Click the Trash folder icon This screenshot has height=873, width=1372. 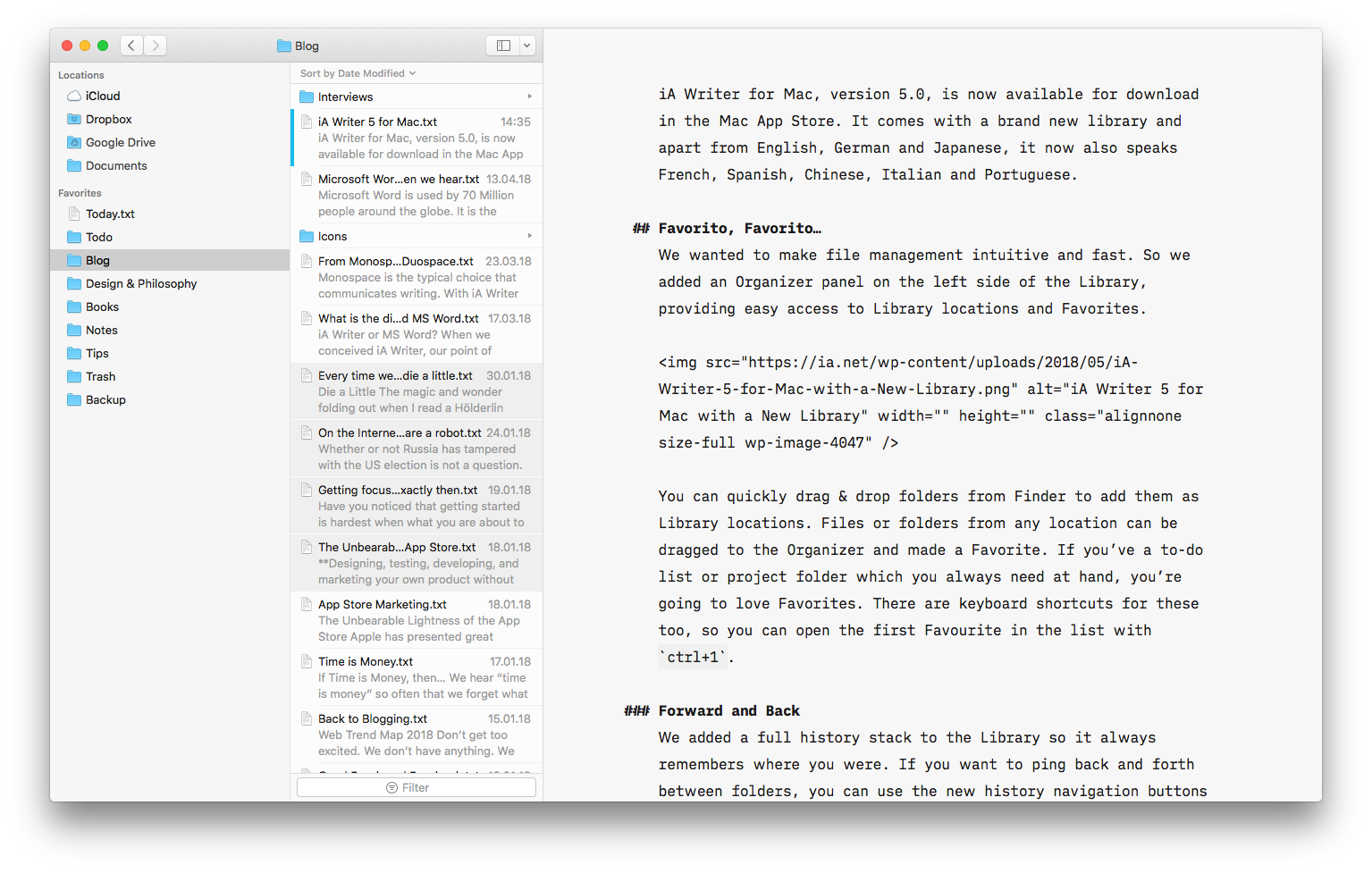pos(74,376)
